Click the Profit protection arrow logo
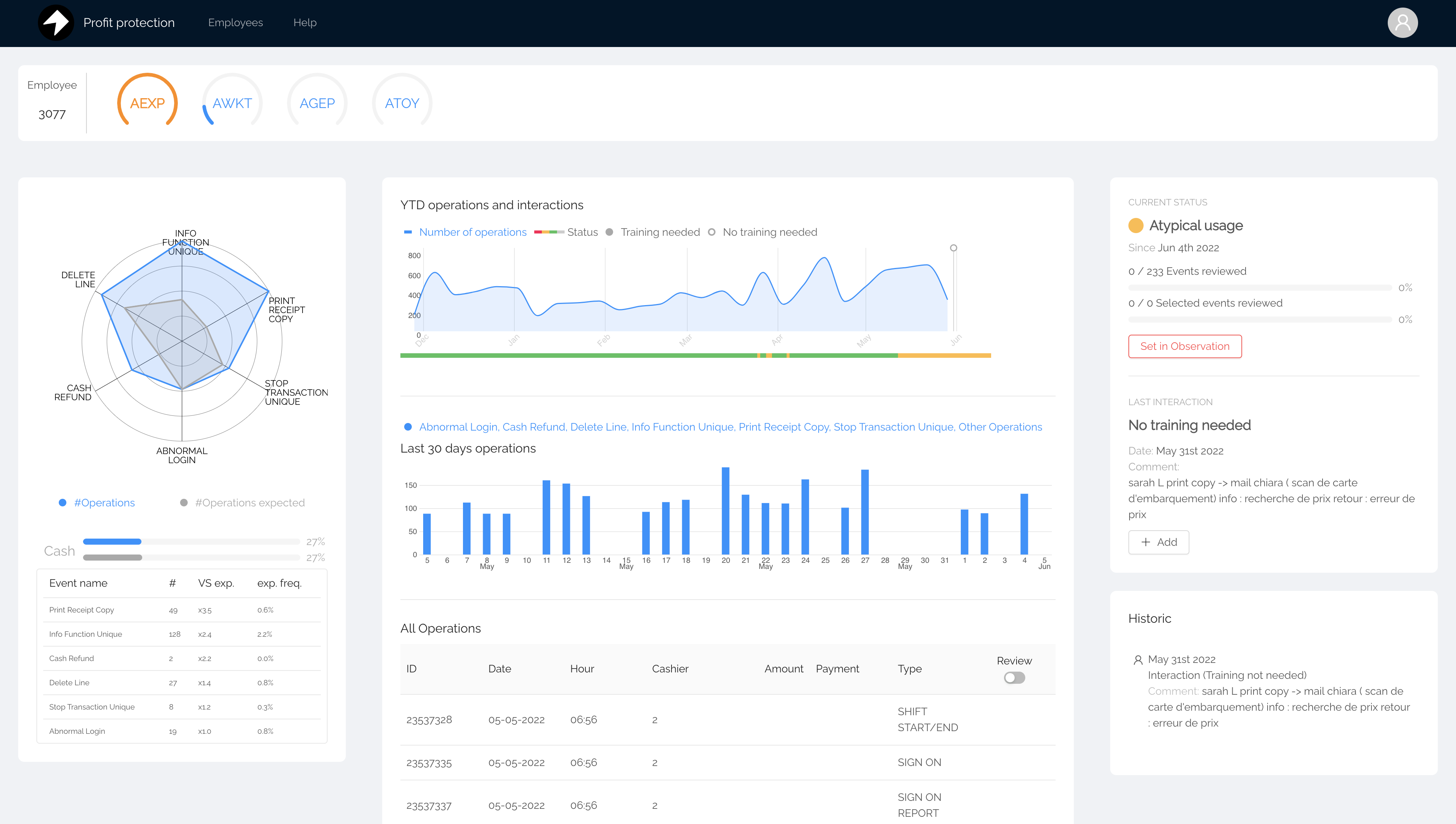Image resolution: width=1456 pixels, height=824 pixels. 56,23
